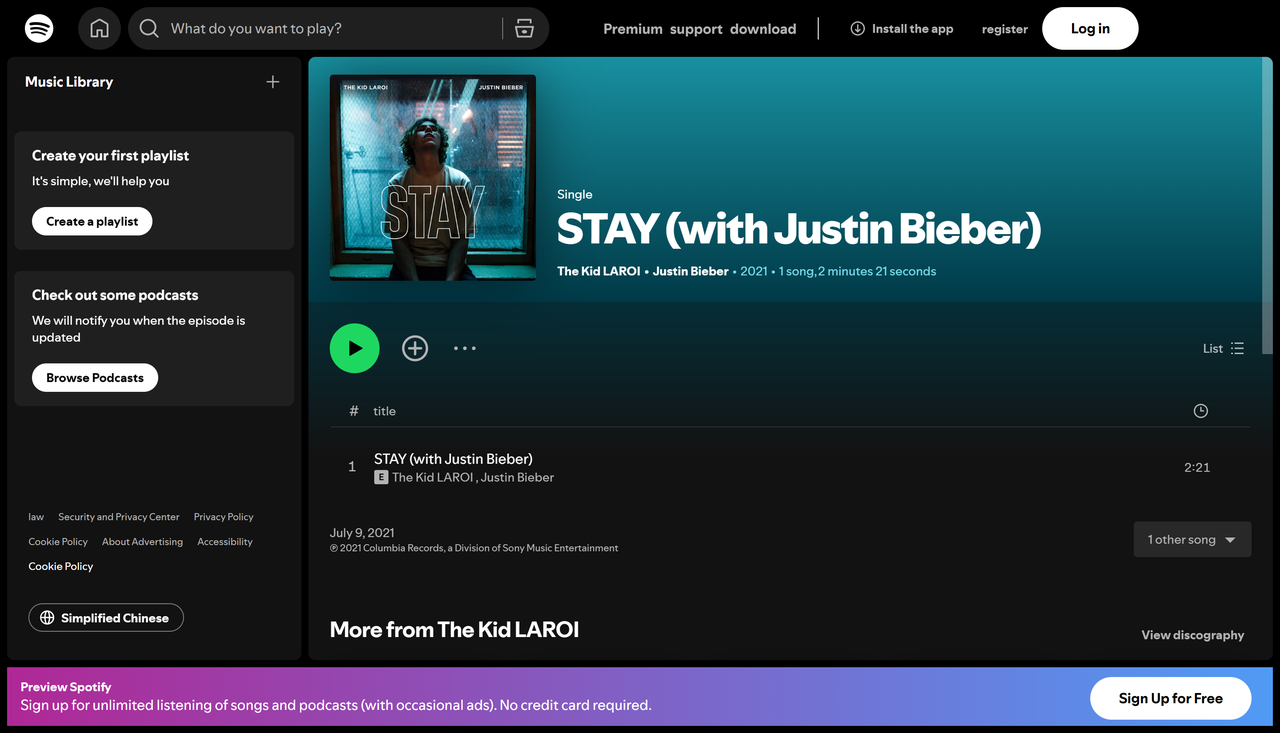Start playback with the green Play button
The height and width of the screenshot is (733, 1280).
pos(354,348)
